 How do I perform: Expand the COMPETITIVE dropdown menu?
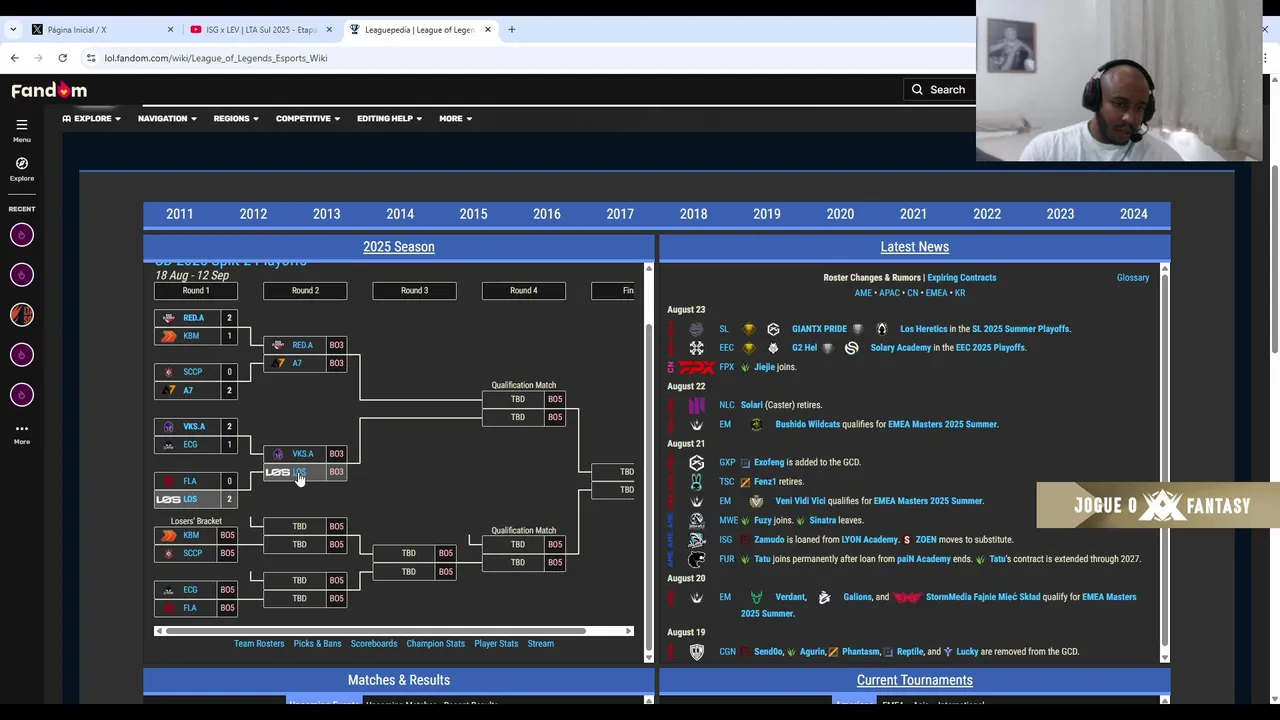pyautogui.click(x=308, y=119)
